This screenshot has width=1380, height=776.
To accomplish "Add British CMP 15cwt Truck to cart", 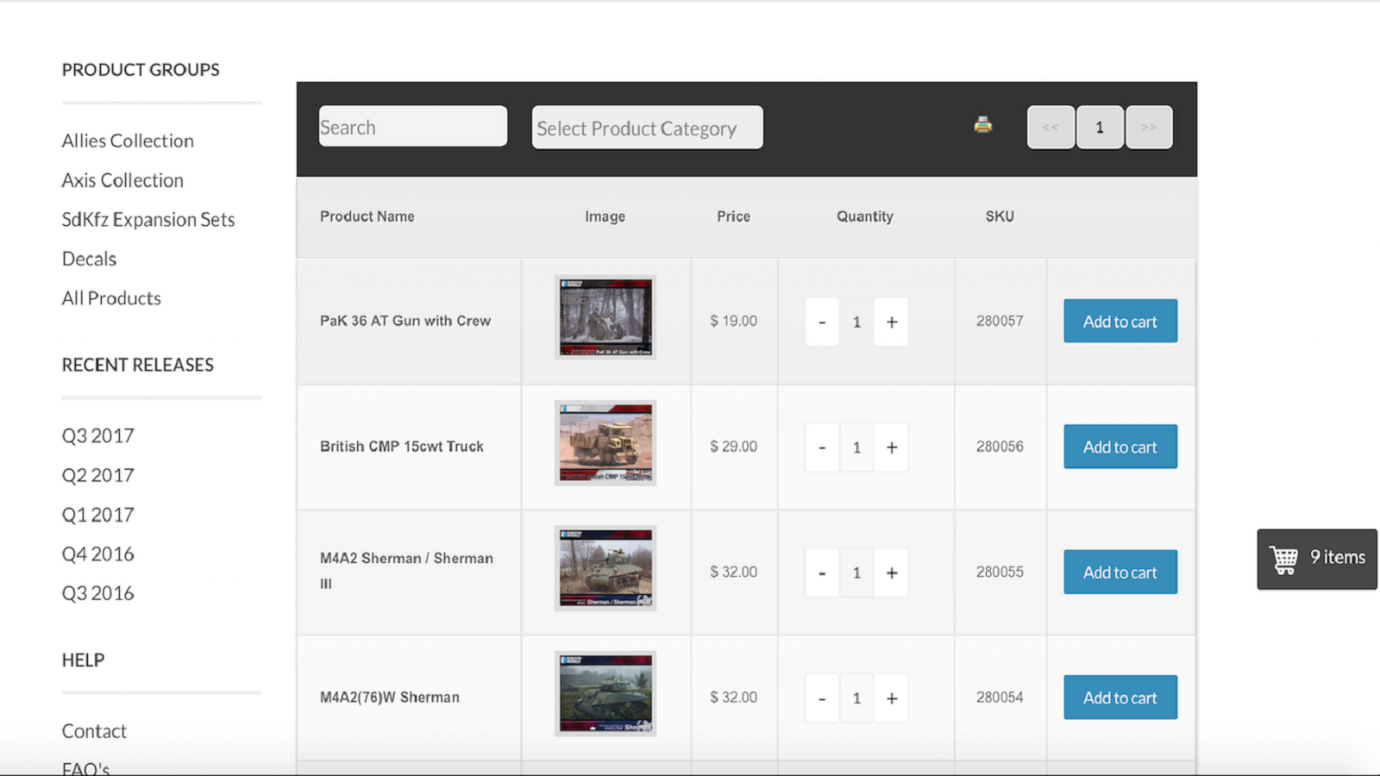I will (x=1120, y=447).
